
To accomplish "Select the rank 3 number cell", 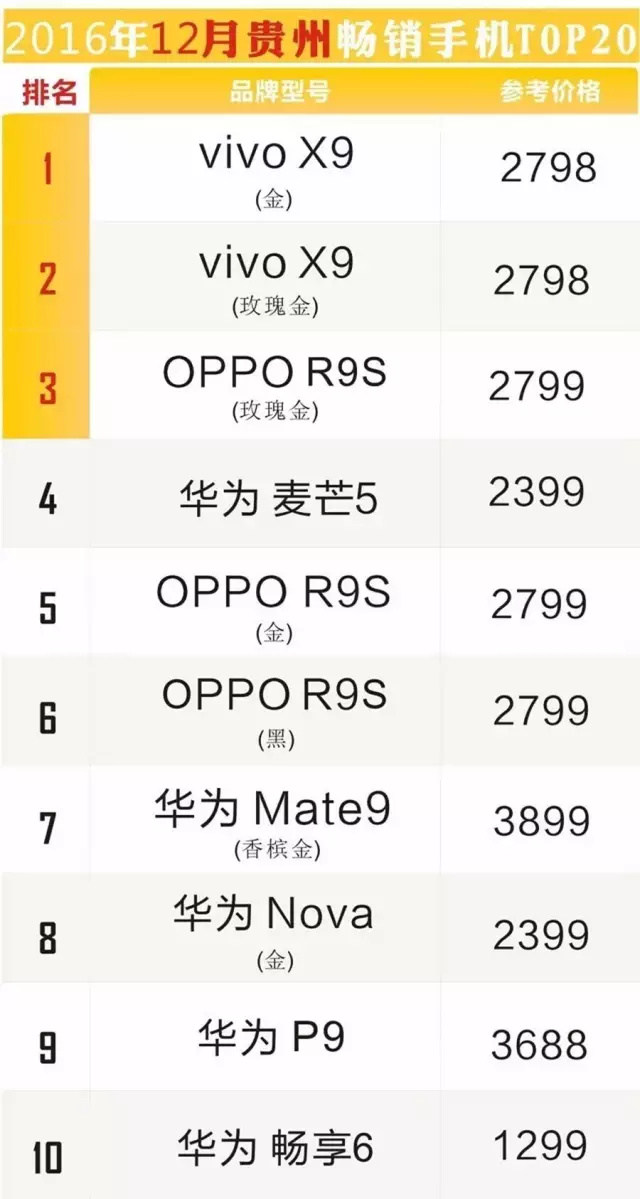I will click(47, 387).
